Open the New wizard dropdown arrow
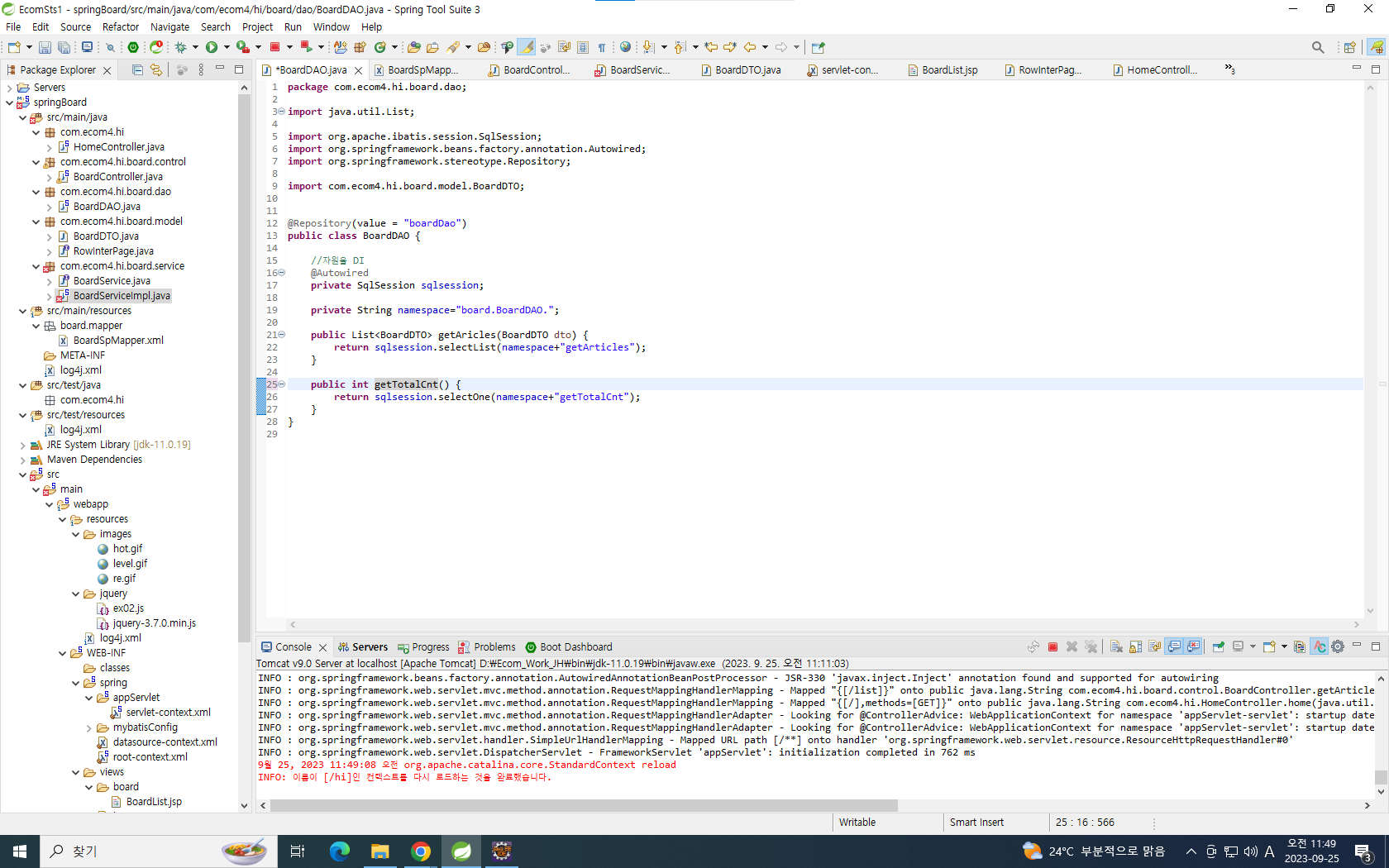 (29, 47)
